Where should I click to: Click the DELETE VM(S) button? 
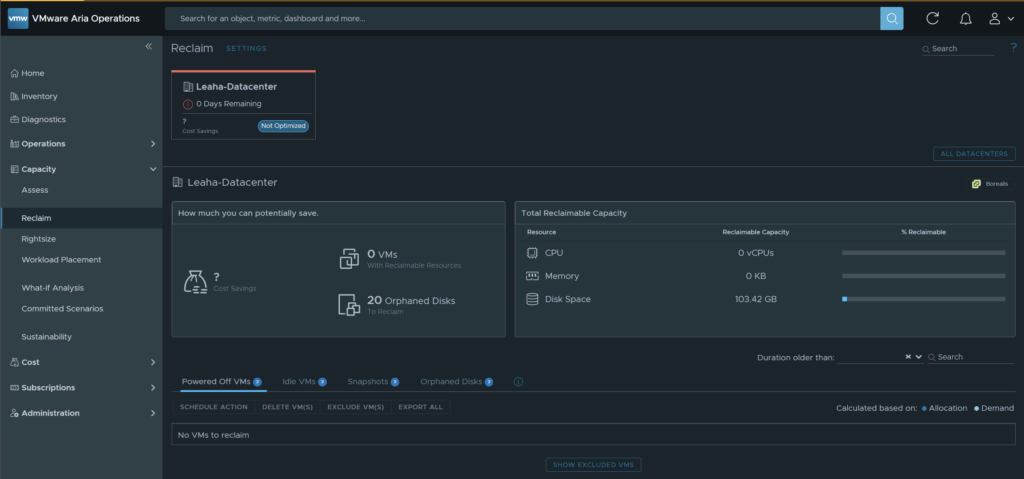tap(287, 407)
